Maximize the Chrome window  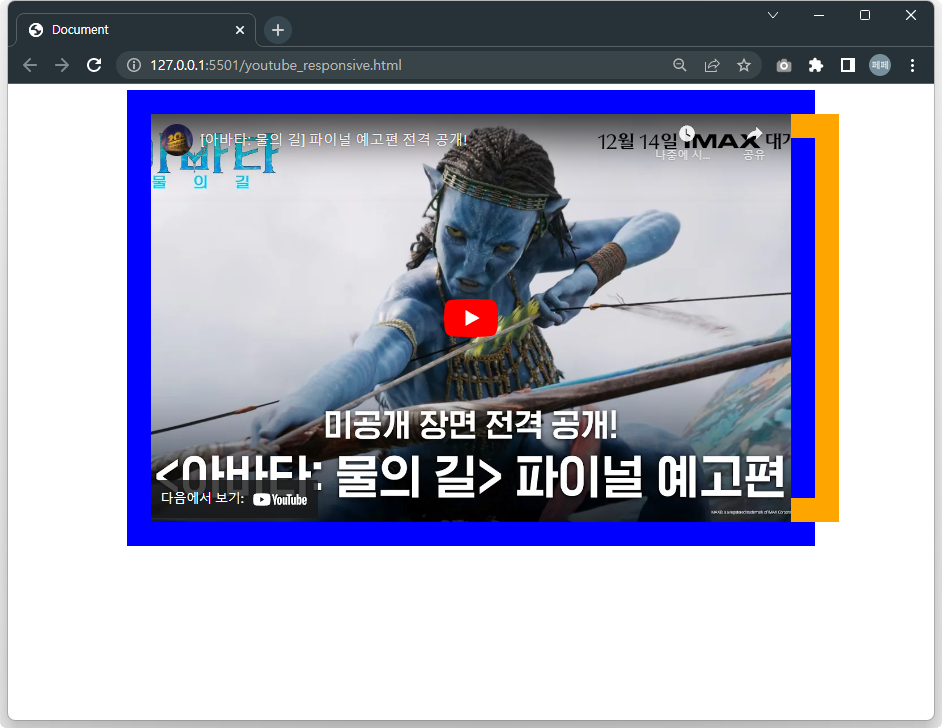pyautogui.click(x=865, y=15)
